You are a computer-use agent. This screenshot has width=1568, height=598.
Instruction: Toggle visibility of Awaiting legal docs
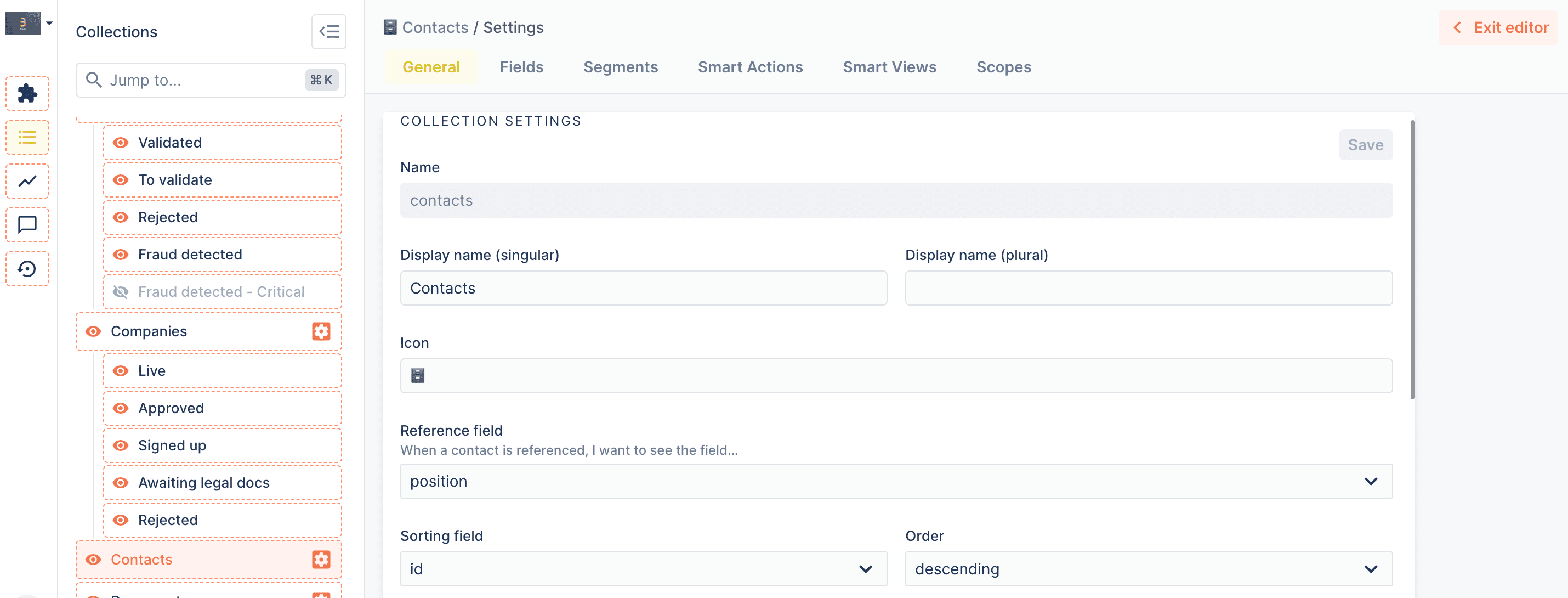tap(121, 482)
